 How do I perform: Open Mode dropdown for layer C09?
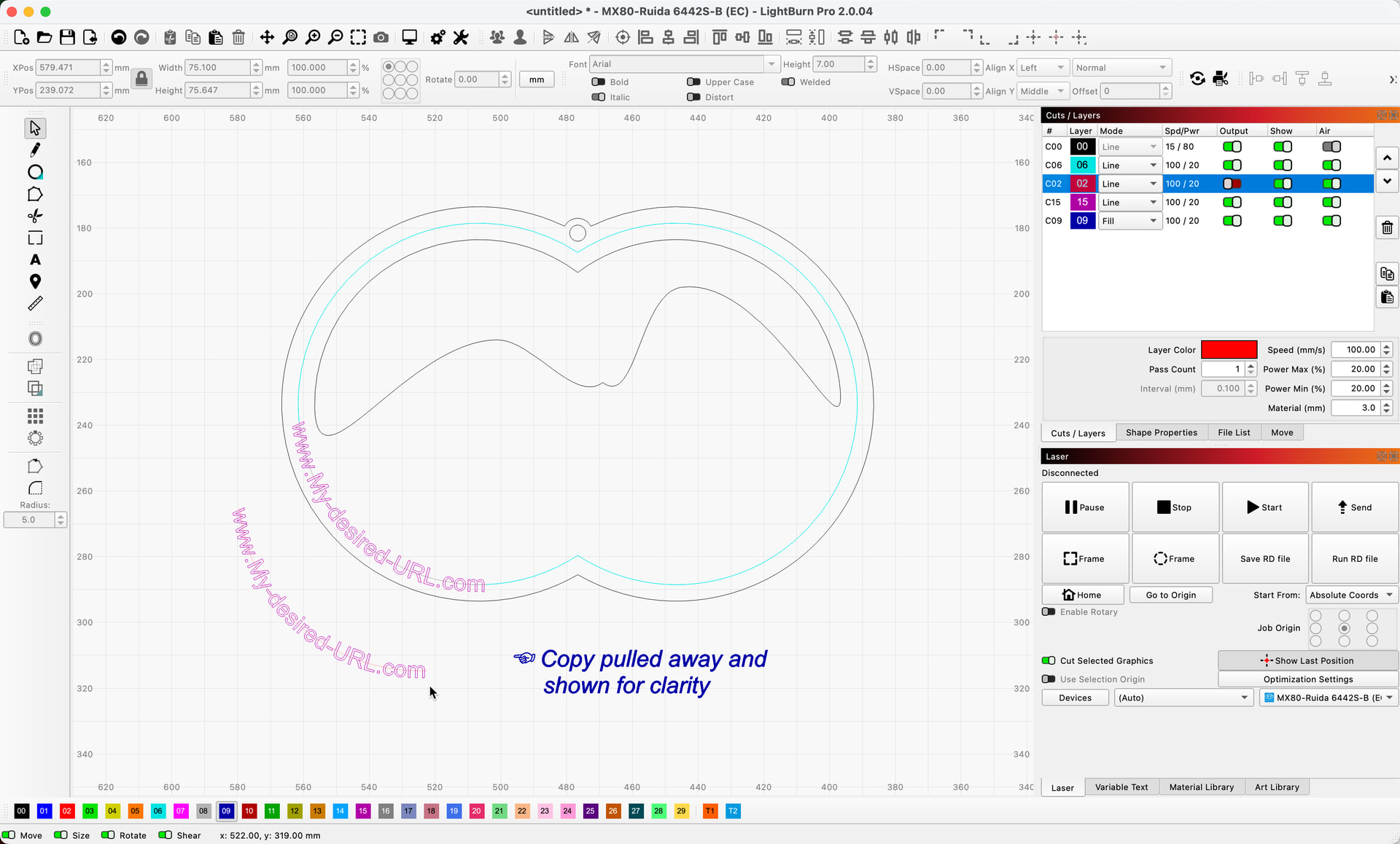pos(1129,221)
